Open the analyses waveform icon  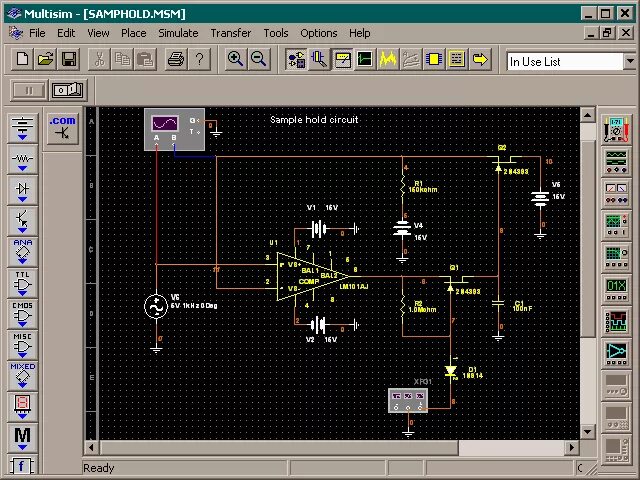[388, 60]
